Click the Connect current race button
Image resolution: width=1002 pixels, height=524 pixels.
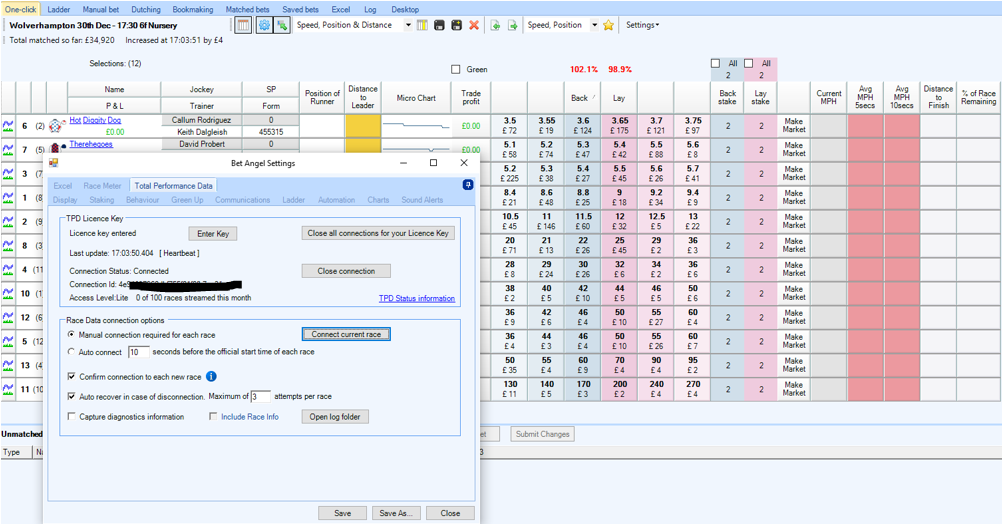point(346,334)
